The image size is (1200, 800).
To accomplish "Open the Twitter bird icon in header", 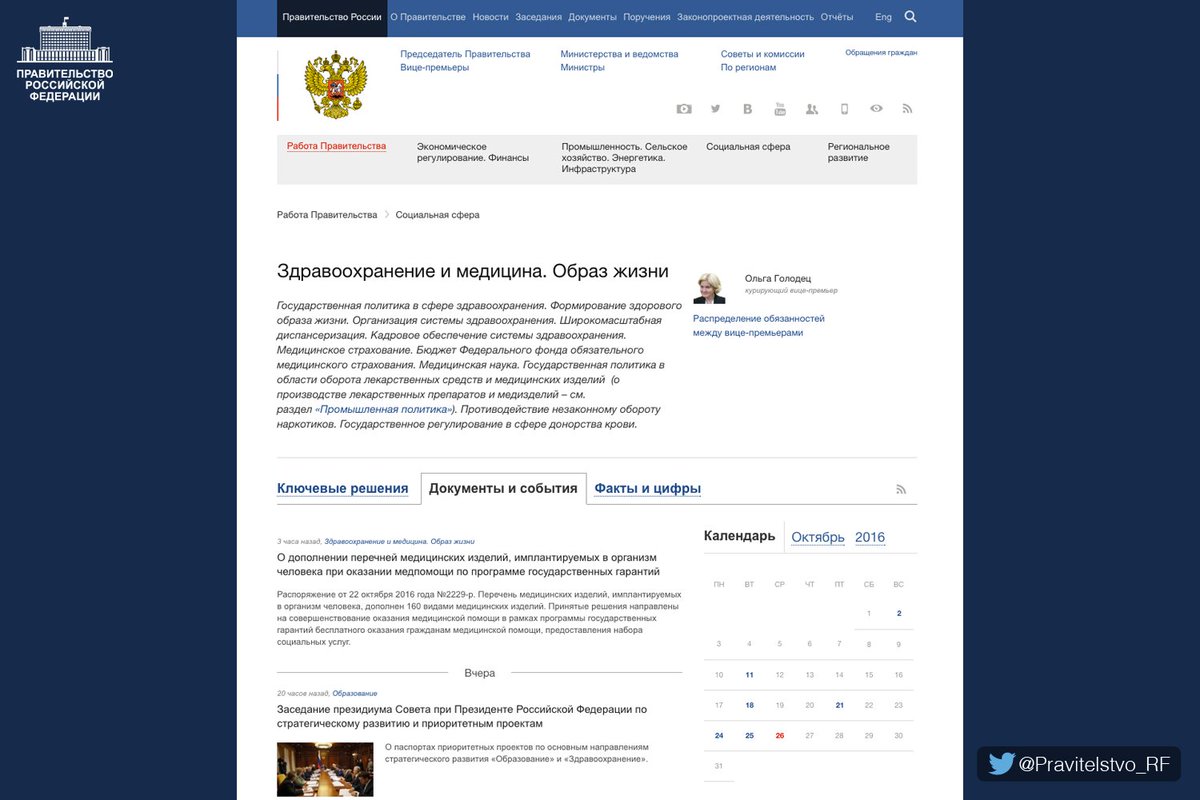I will [715, 109].
